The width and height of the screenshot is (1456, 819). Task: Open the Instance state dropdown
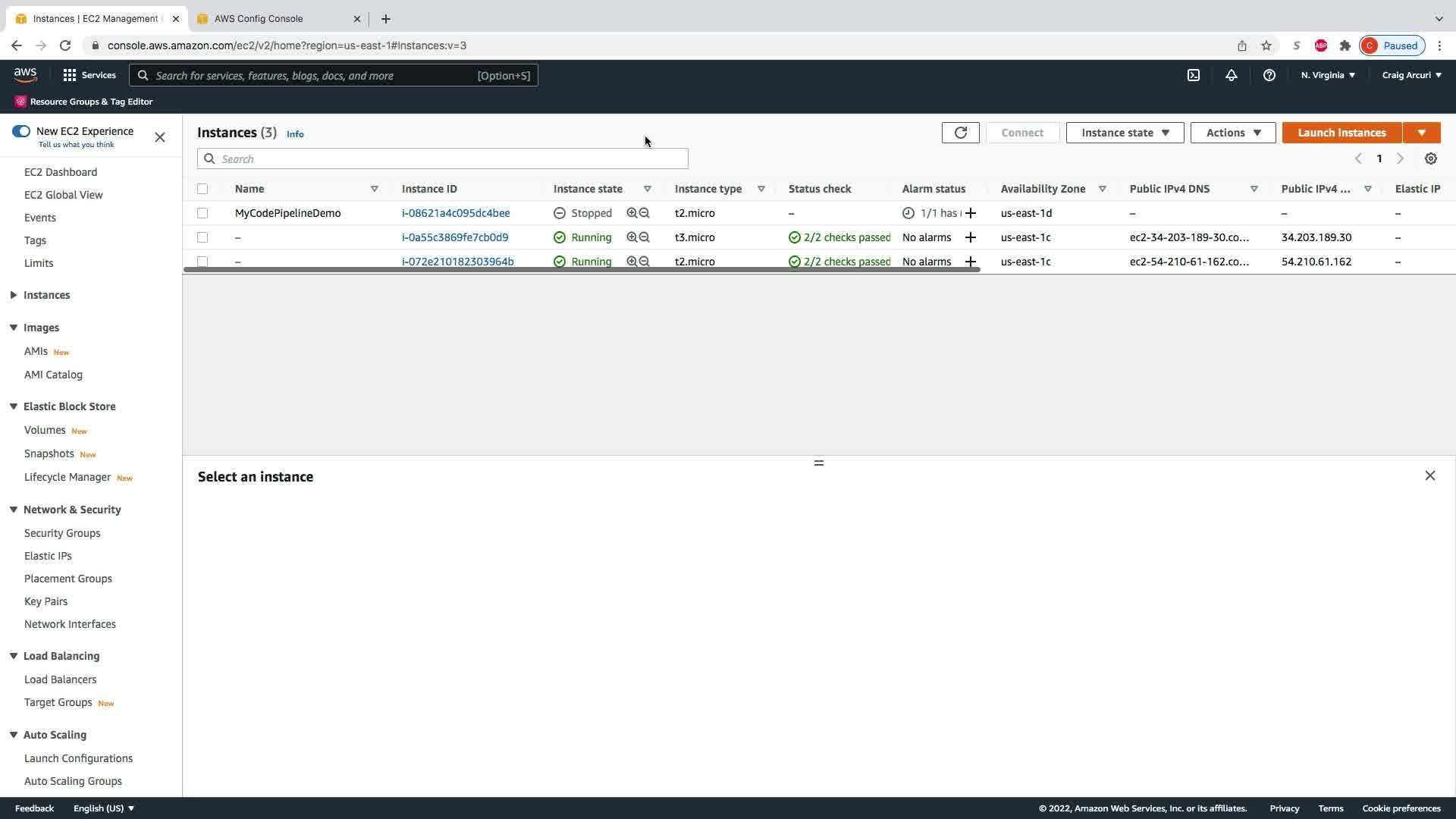click(1125, 133)
